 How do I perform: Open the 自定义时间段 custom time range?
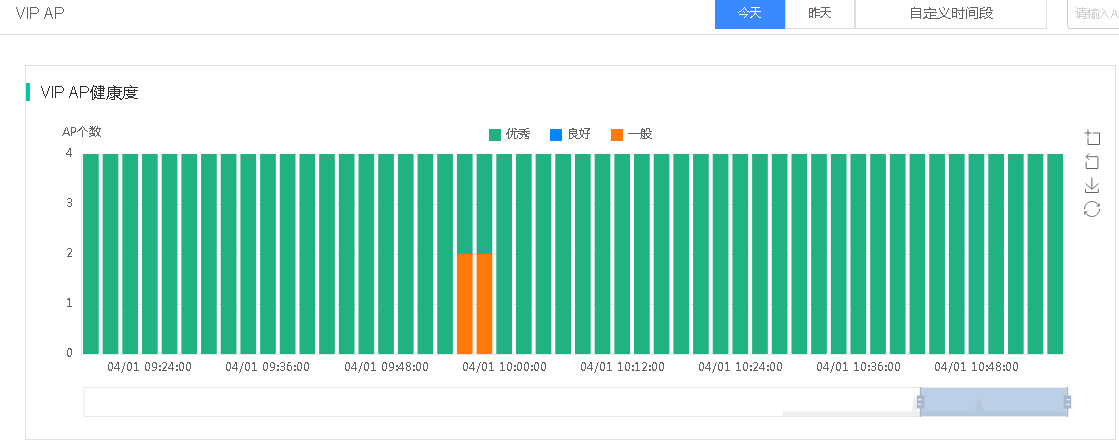(951, 14)
